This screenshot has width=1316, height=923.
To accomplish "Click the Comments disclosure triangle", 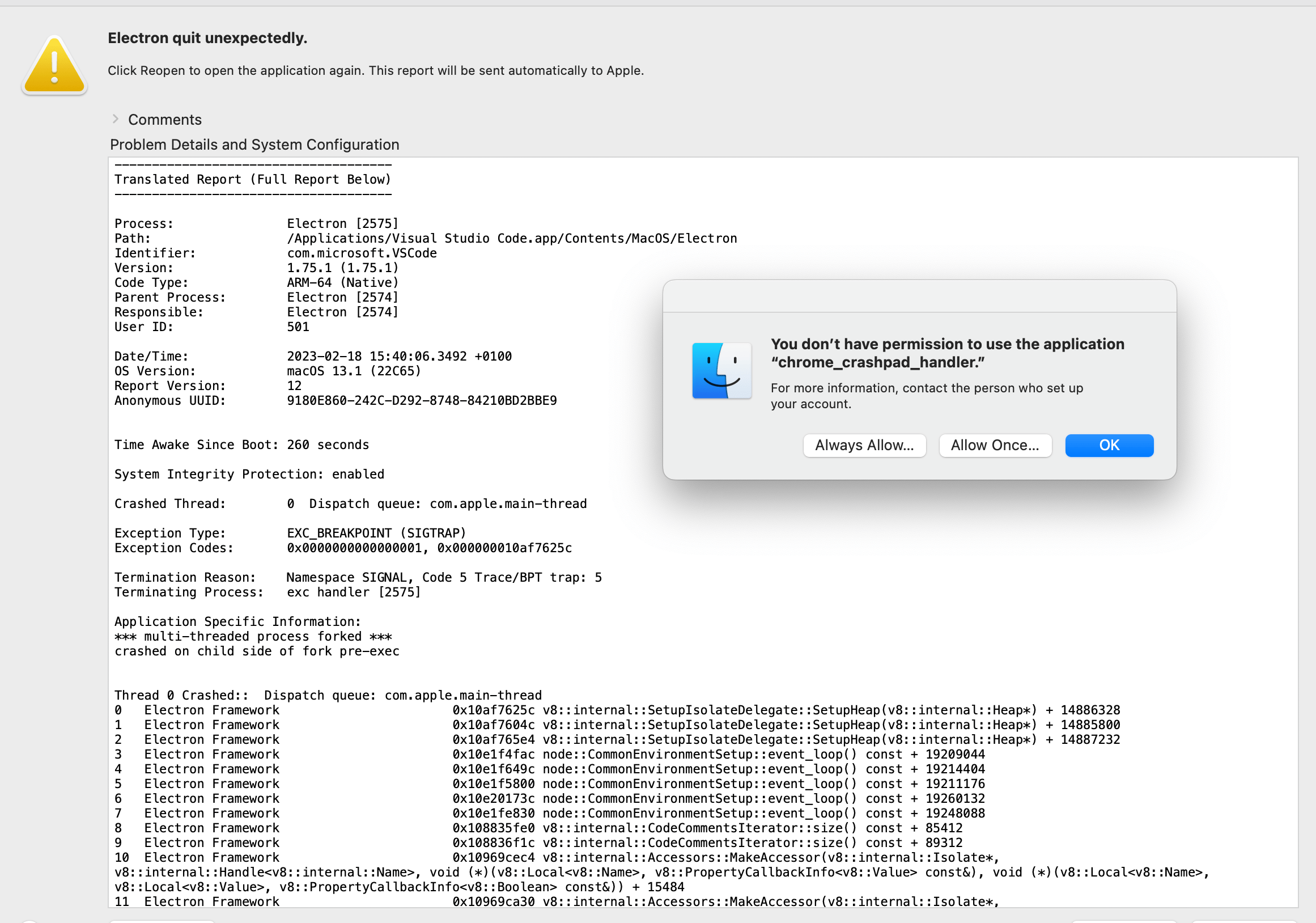I will [x=116, y=118].
